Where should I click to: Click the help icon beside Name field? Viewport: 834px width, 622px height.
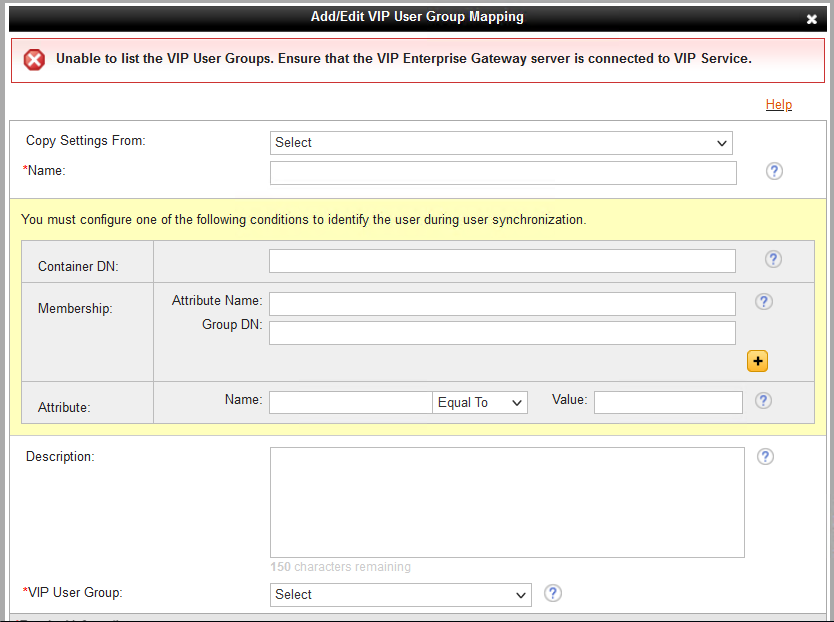point(774,171)
